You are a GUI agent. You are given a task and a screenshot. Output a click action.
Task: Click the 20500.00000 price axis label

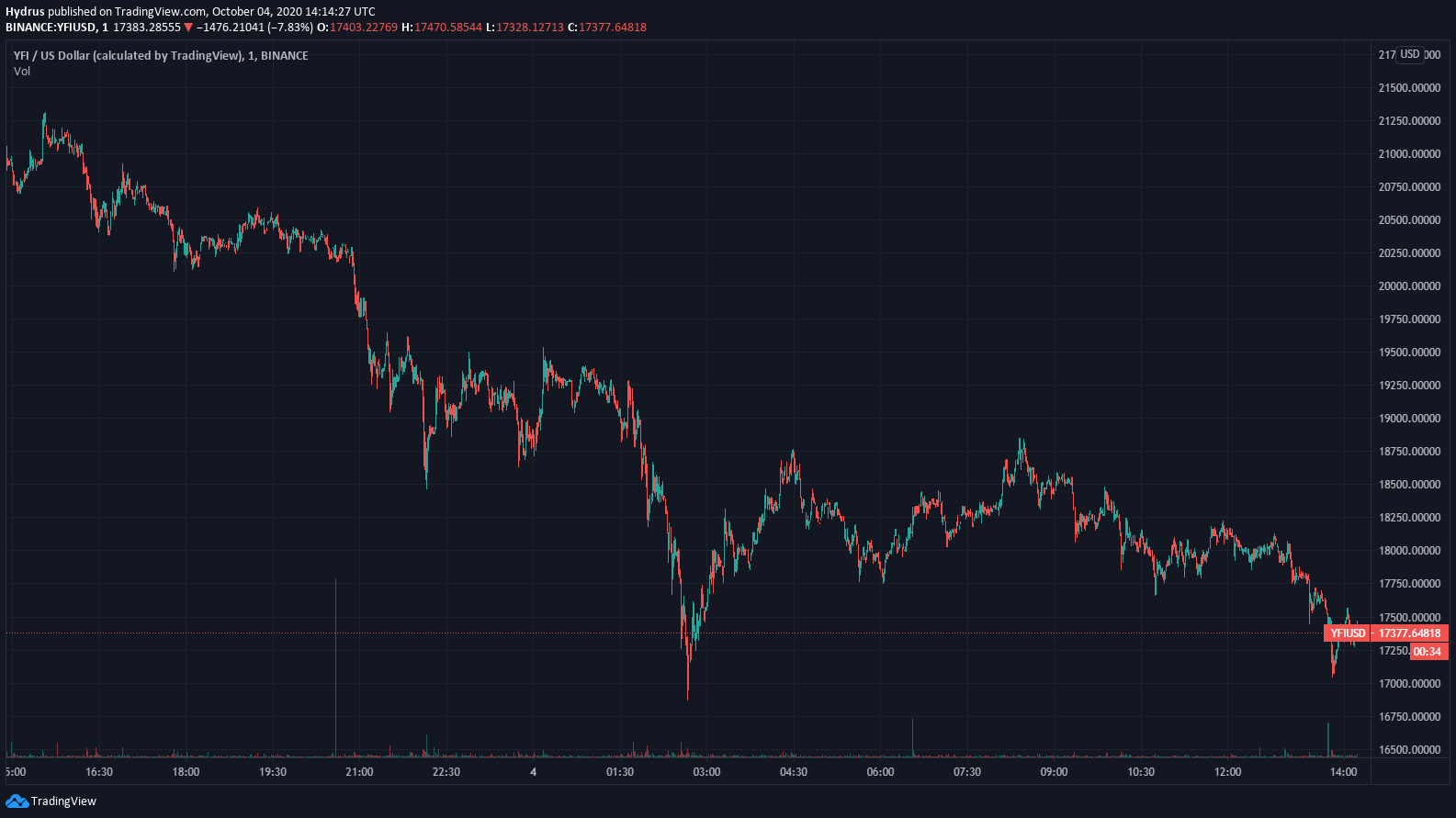point(1409,220)
